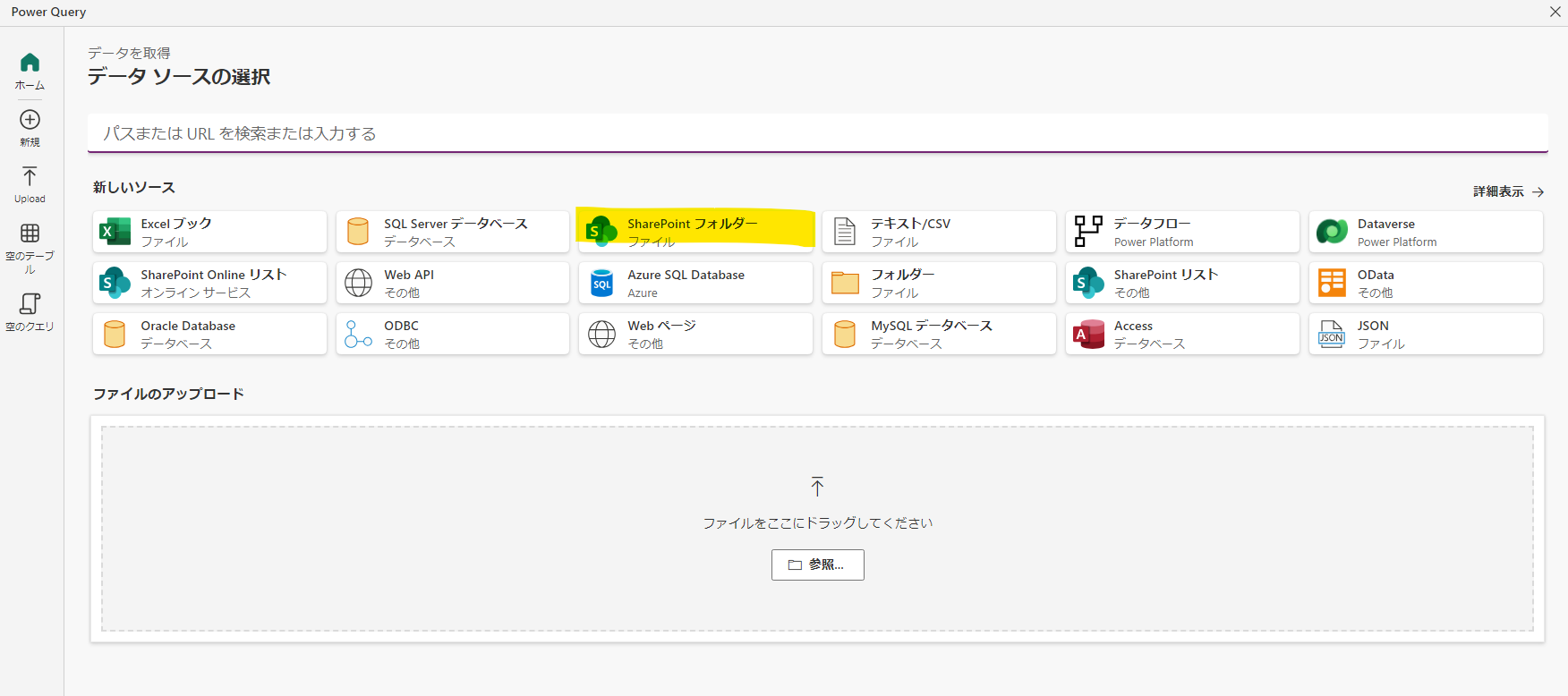
Task: Click the Web ページ globe icon
Action: (601, 334)
